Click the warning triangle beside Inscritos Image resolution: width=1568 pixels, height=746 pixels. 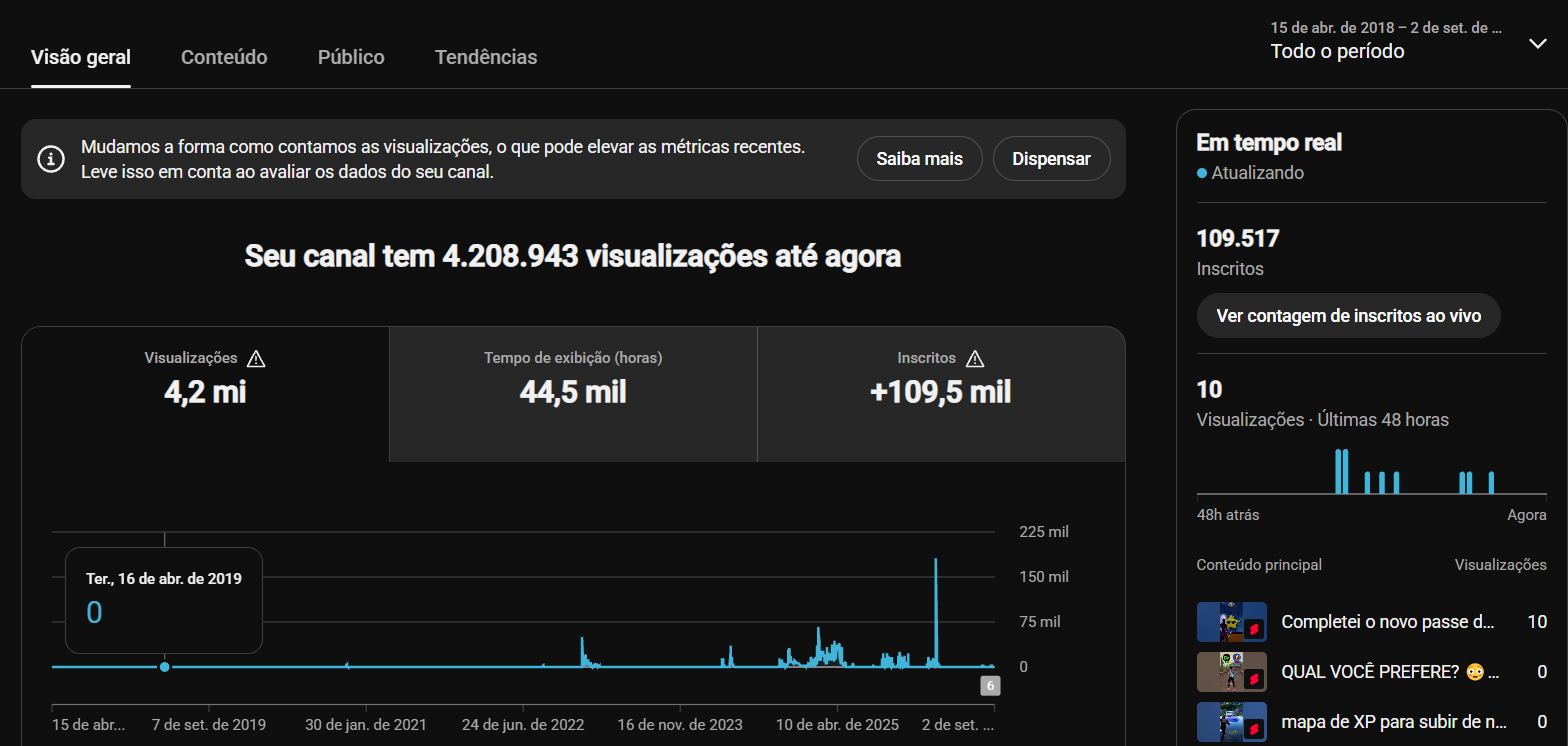coord(975,358)
